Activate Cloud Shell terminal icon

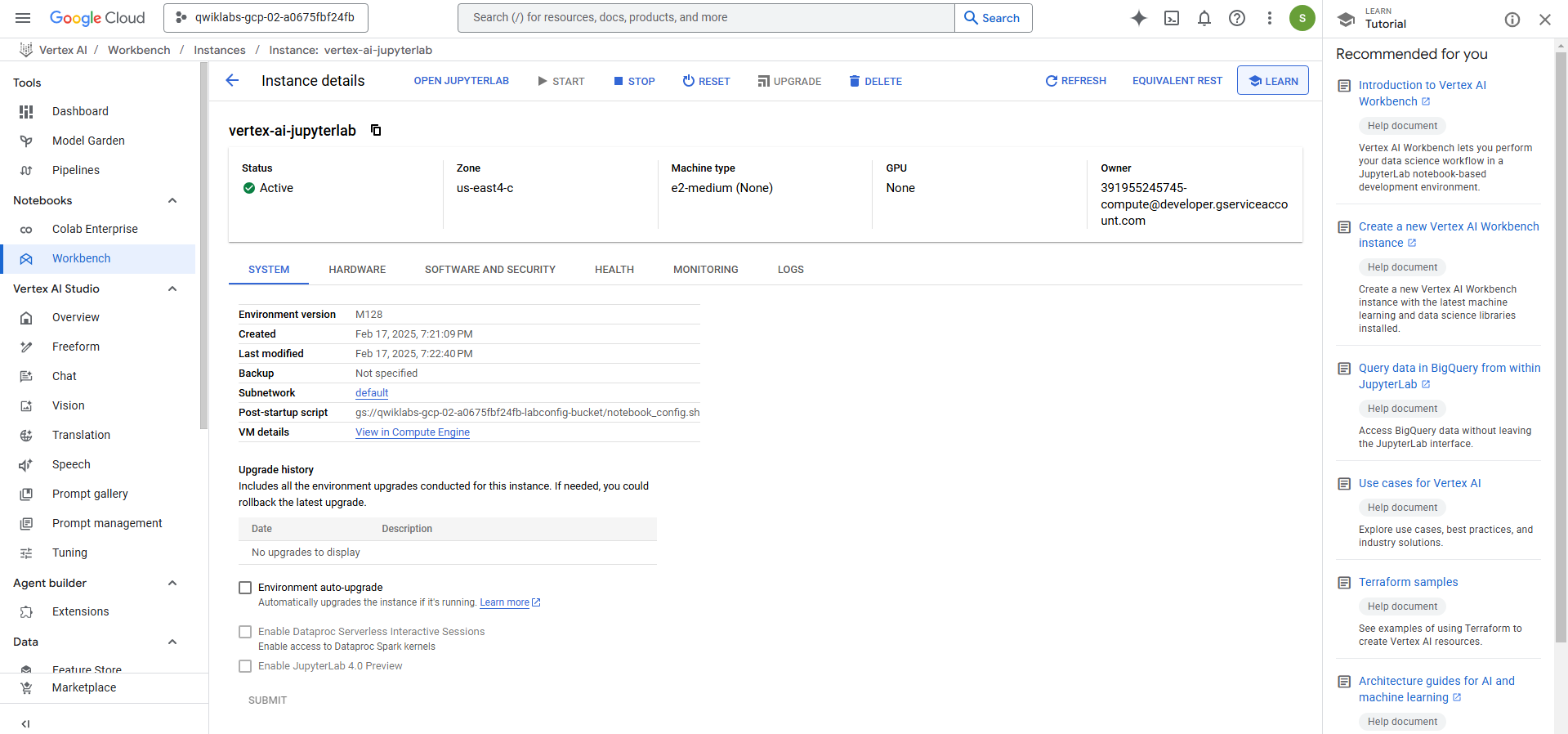pos(1172,18)
